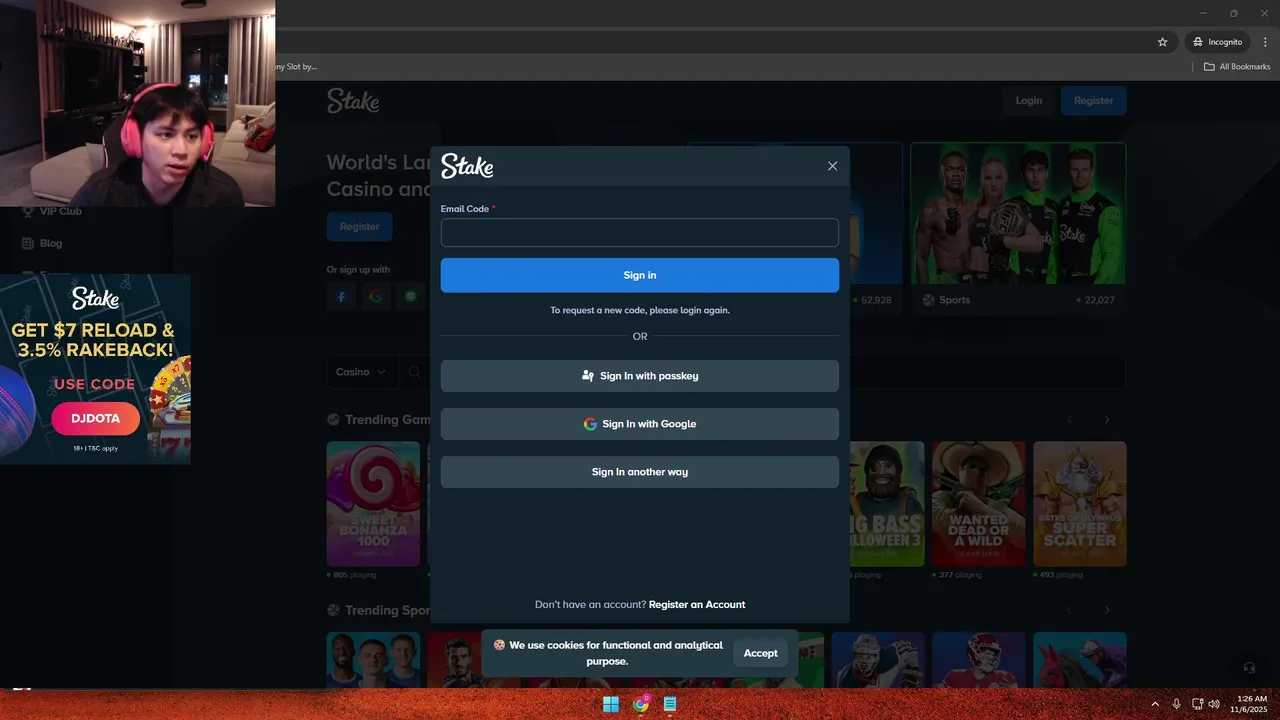This screenshot has height=720, width=1280.
Task: Open Wanted Dead or a Wild thumbnail
Action: tap(979, 504)
